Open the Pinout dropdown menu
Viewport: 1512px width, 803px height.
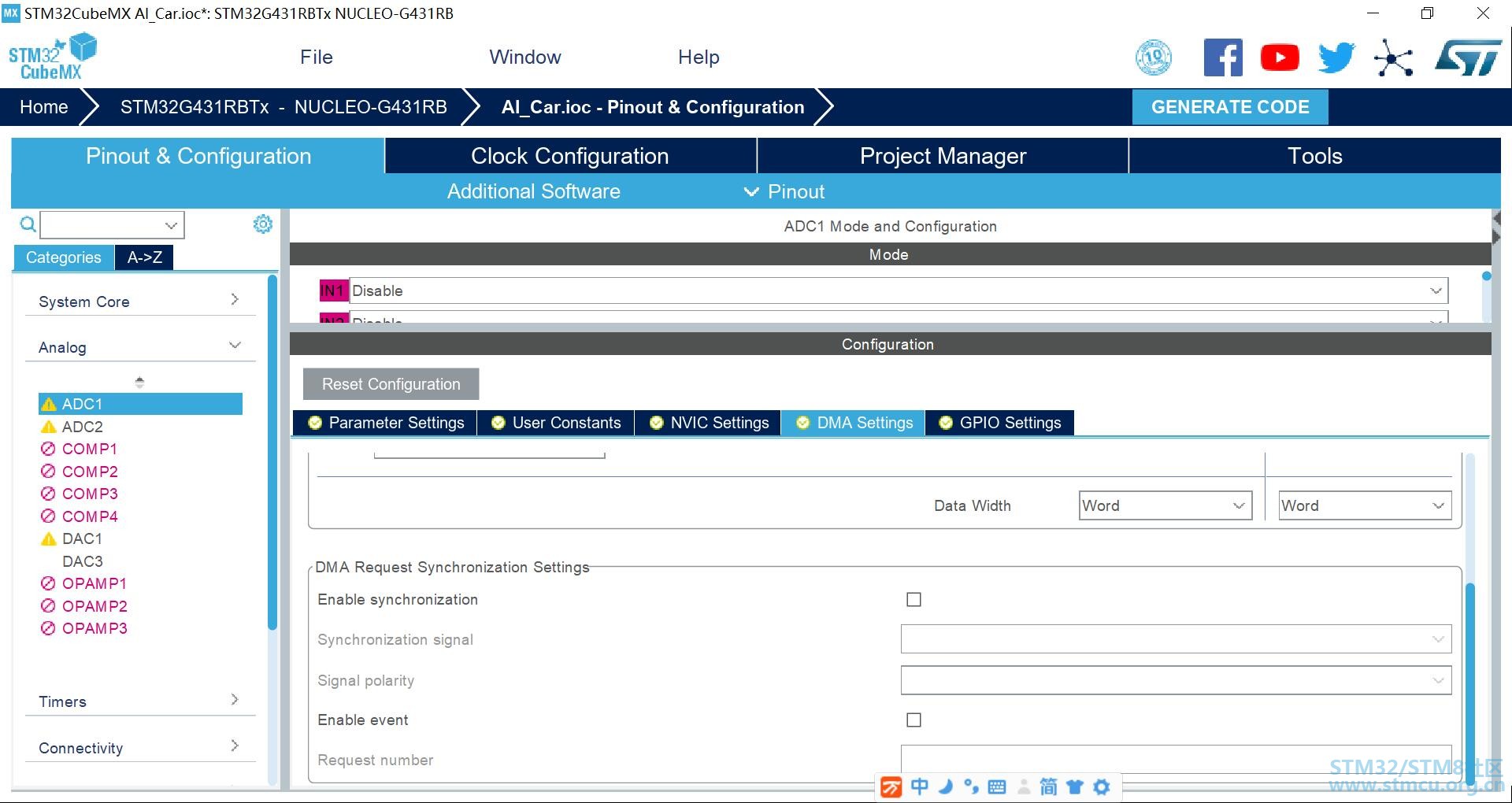pos(784,191)
